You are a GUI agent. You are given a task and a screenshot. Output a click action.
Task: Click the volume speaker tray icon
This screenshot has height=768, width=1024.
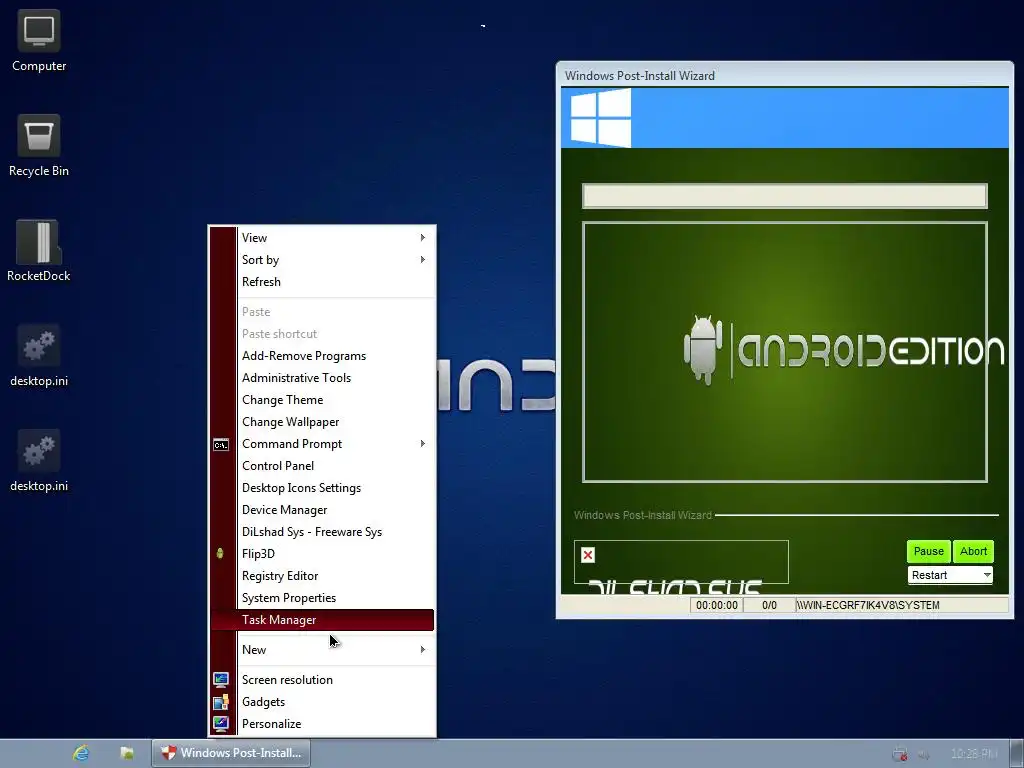point(923,755)
